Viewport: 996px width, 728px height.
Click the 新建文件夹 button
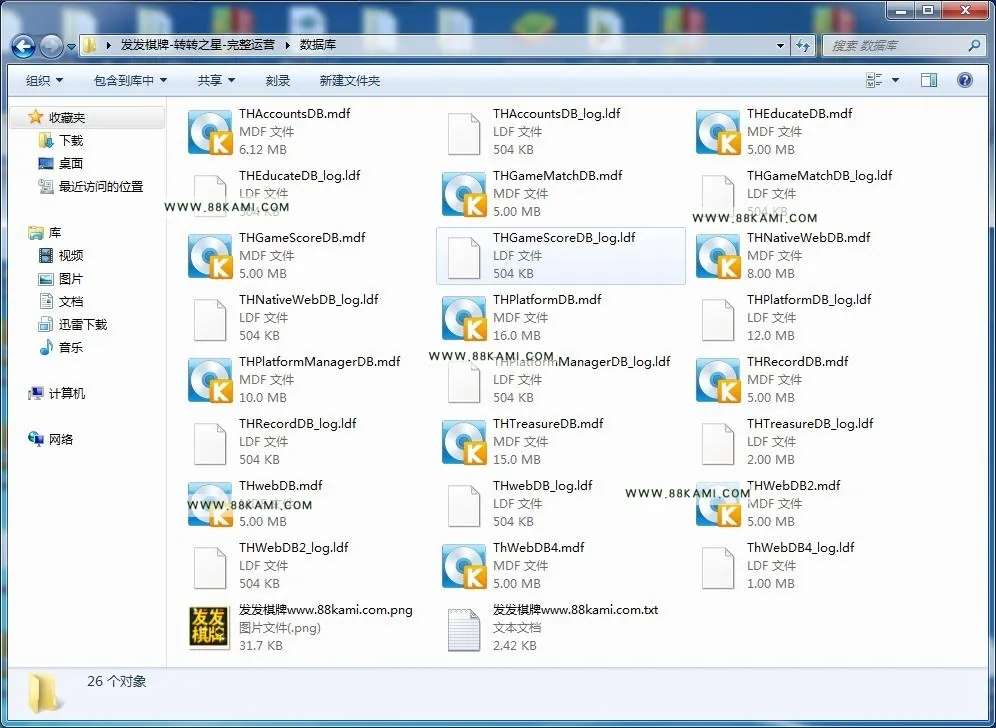350,81
